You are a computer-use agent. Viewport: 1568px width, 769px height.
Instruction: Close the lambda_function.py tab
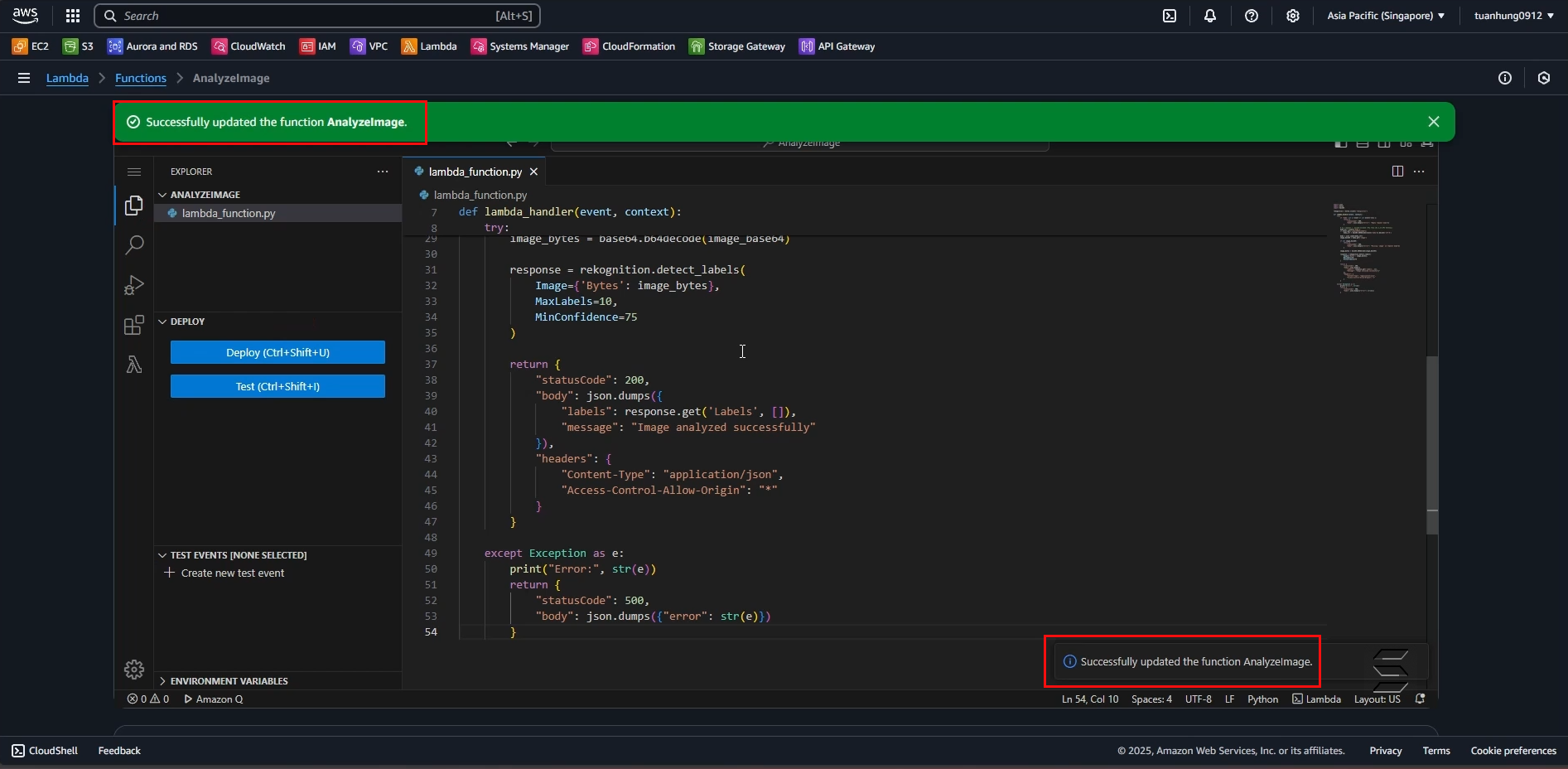534,172
